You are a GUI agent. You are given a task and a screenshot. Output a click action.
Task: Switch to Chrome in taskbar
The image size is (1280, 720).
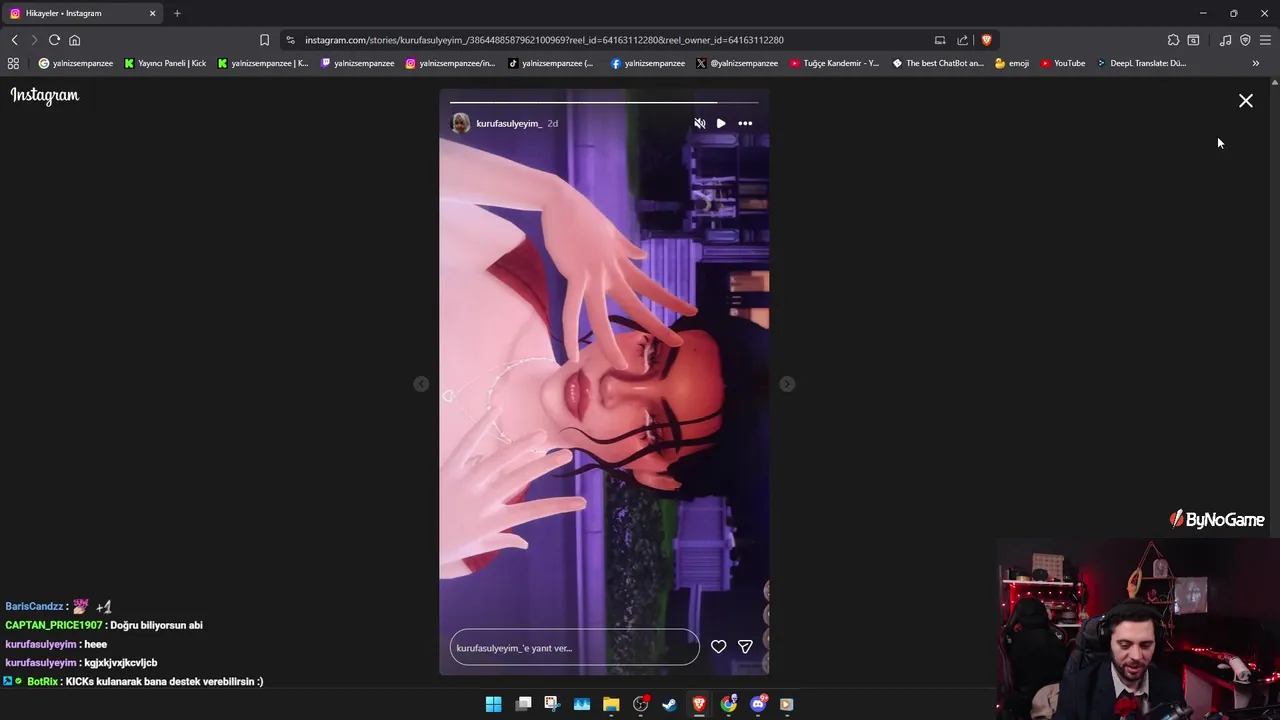click(729, 704)
